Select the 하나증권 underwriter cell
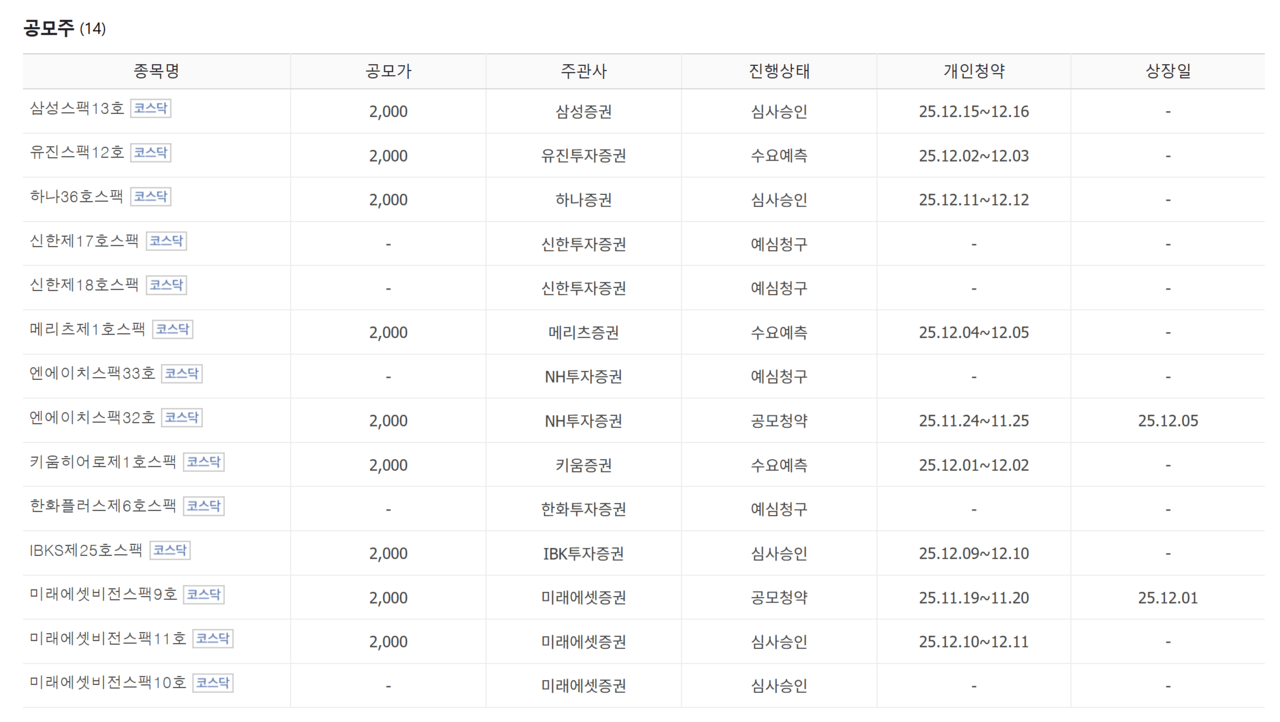The height and width of the screenshot is (722, 1280). (584, 199)
